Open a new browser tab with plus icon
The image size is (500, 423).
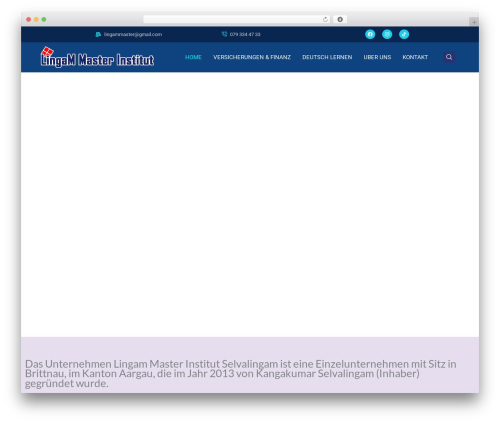[474, 22]
